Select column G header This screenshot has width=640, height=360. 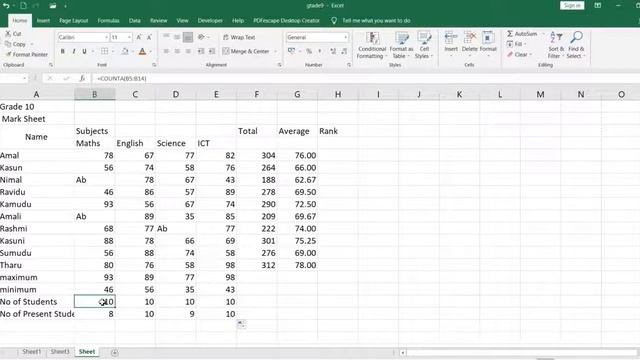pos(297,94)
